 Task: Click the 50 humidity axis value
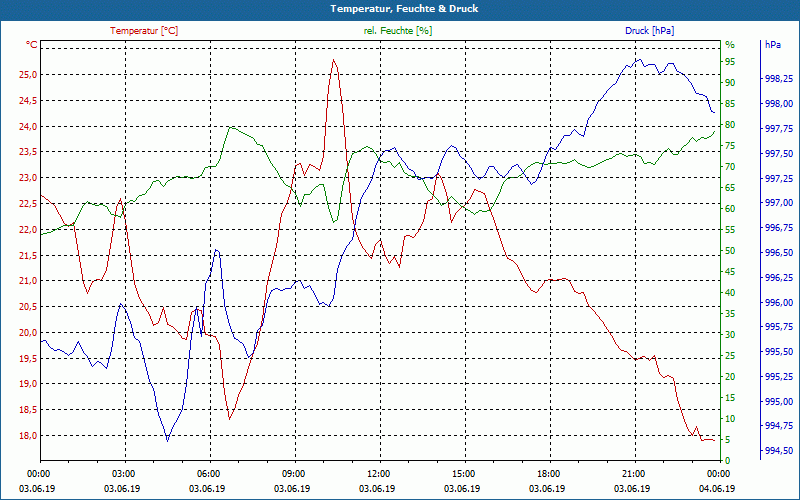[x=730, y=251]
